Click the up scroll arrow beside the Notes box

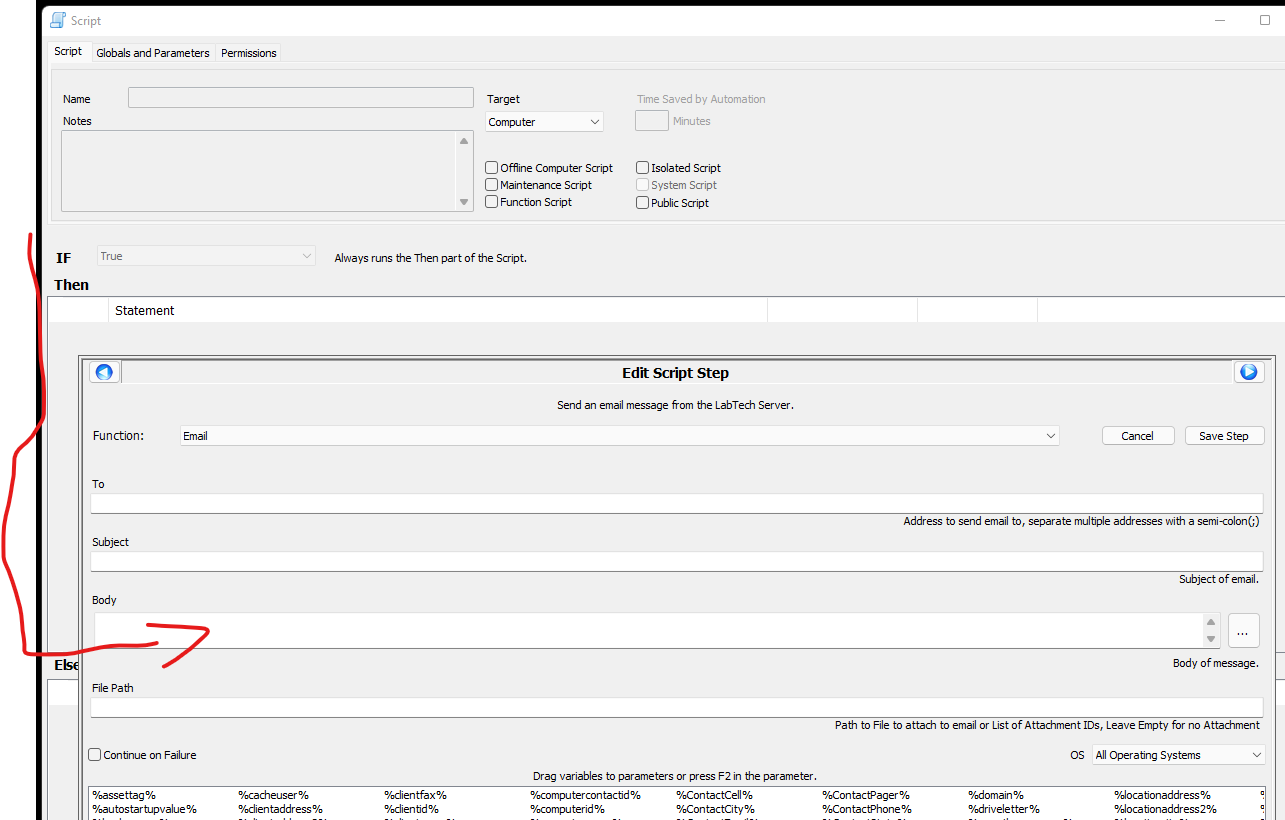[x=463, y=140]
